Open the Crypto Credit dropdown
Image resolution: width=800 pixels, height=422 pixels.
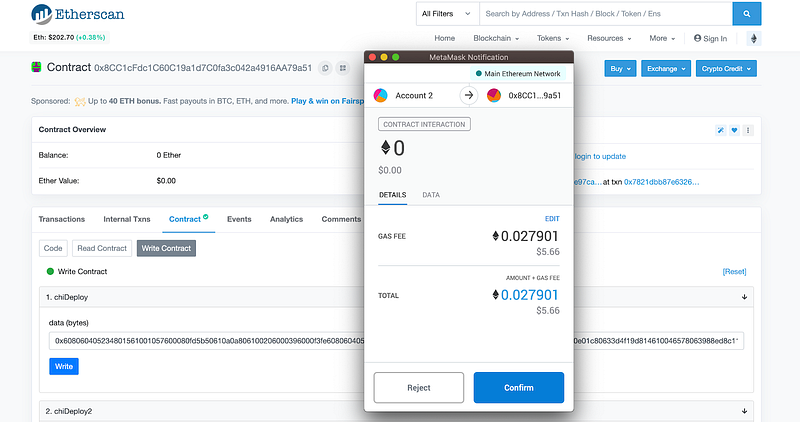726,68
